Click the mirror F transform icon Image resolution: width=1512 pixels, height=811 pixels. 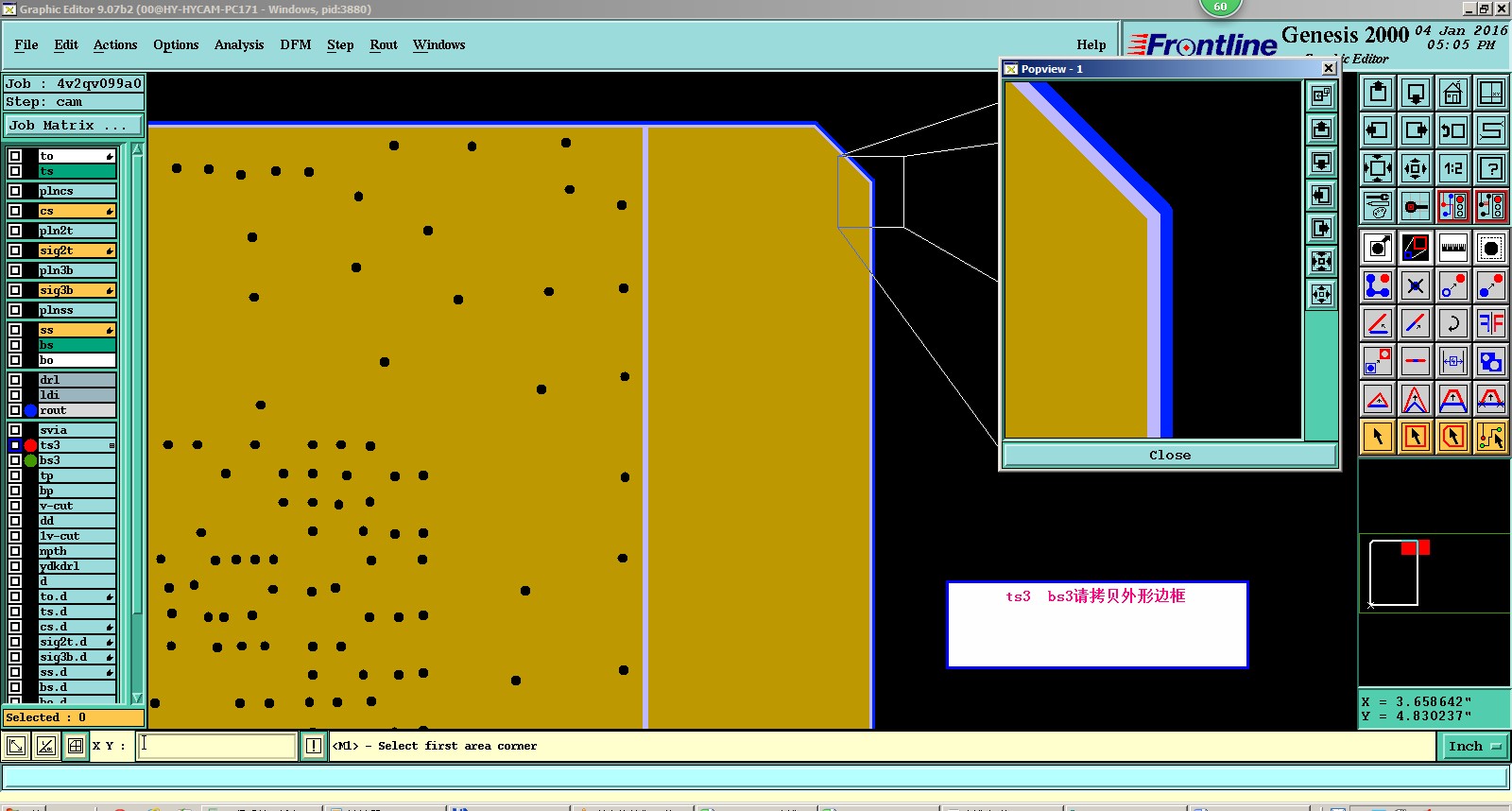(x=1491, y=323)
